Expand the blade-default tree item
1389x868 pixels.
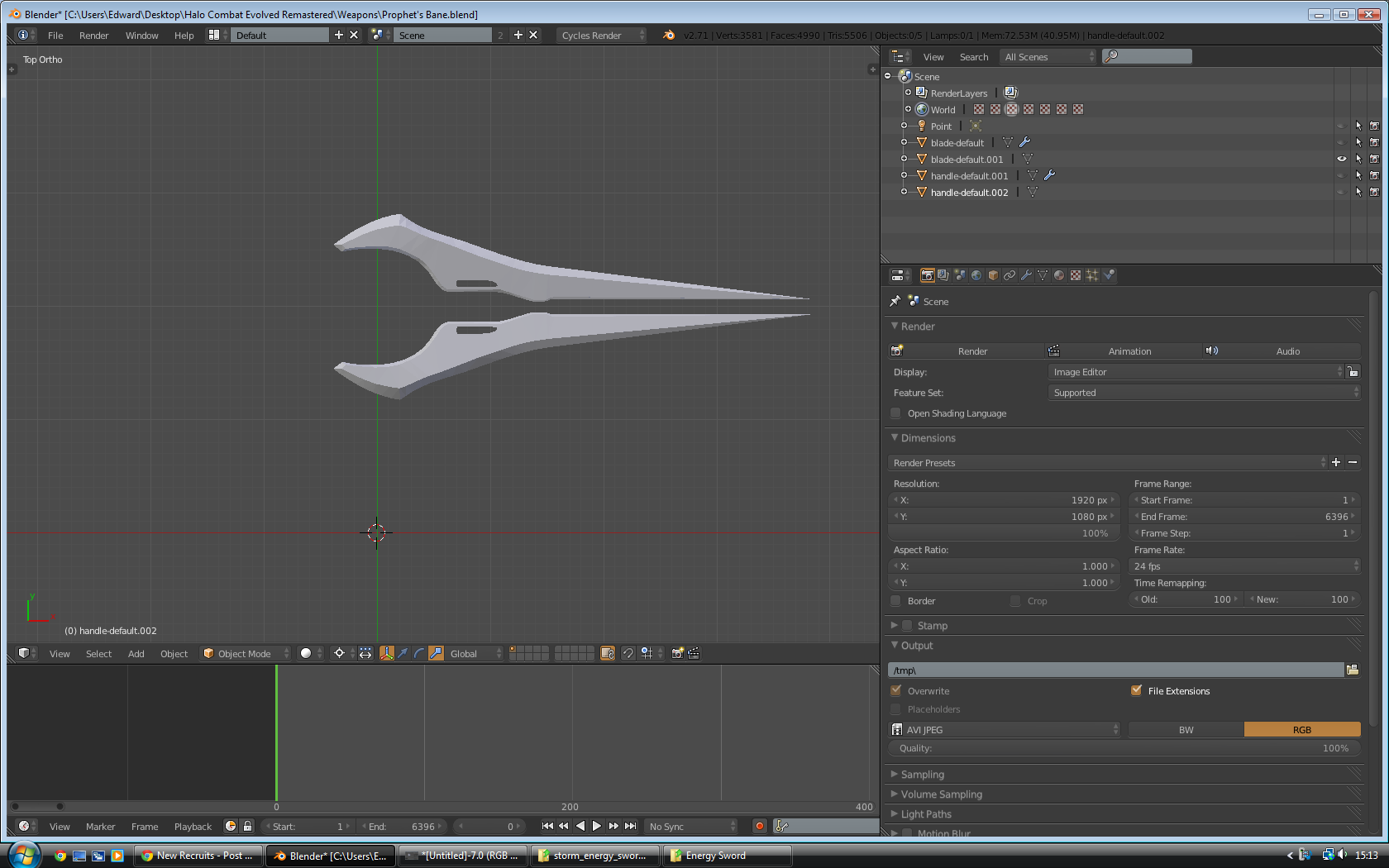point(905,142)
